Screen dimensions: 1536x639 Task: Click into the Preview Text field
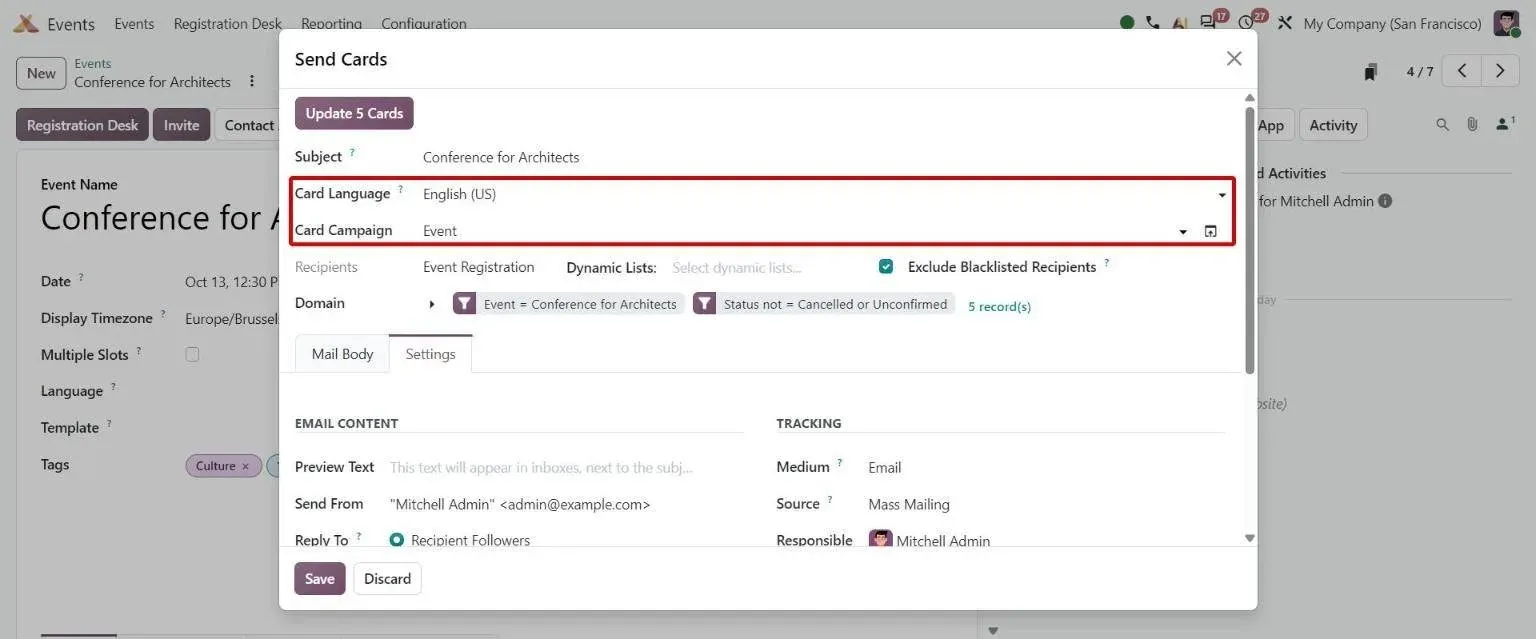click(565, 467)
